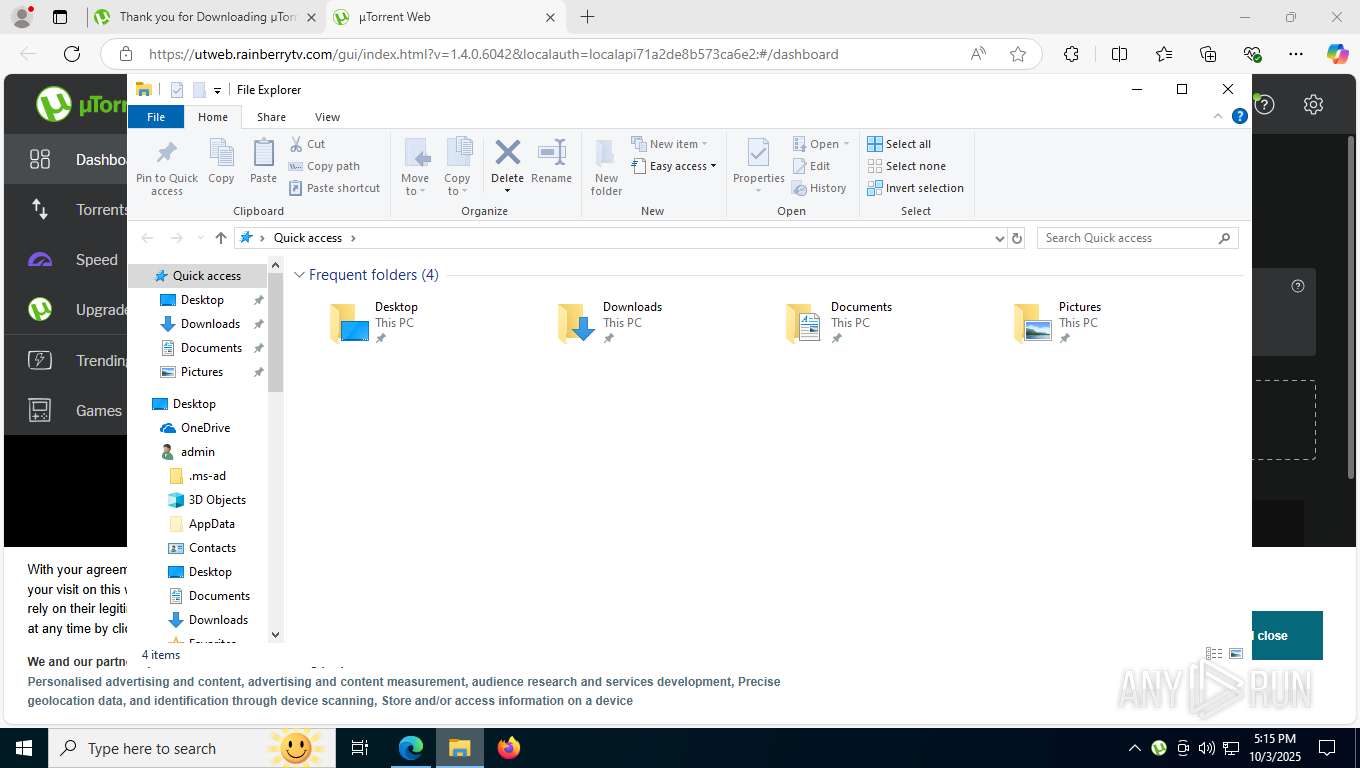1360x768 pixels.
Task: Select 3D Objects in navigation pane
Action: click(x=207, y=500)
